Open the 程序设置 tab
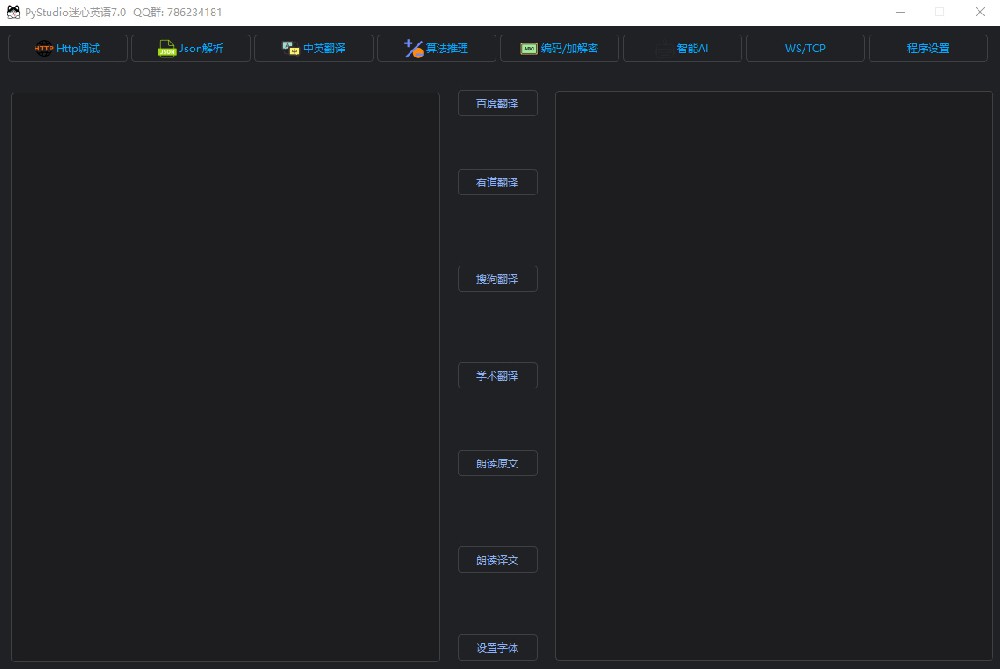The width and height of the screenshot is (1000, 669). point(928,47)
